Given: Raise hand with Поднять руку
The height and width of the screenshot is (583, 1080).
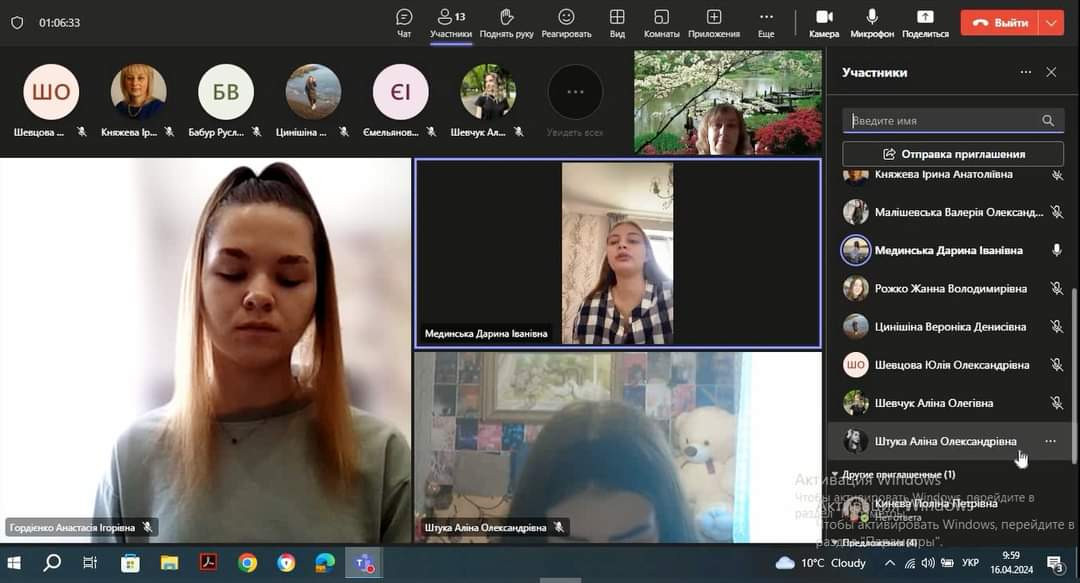Looking at the screenshot, I should click(506, 23).
